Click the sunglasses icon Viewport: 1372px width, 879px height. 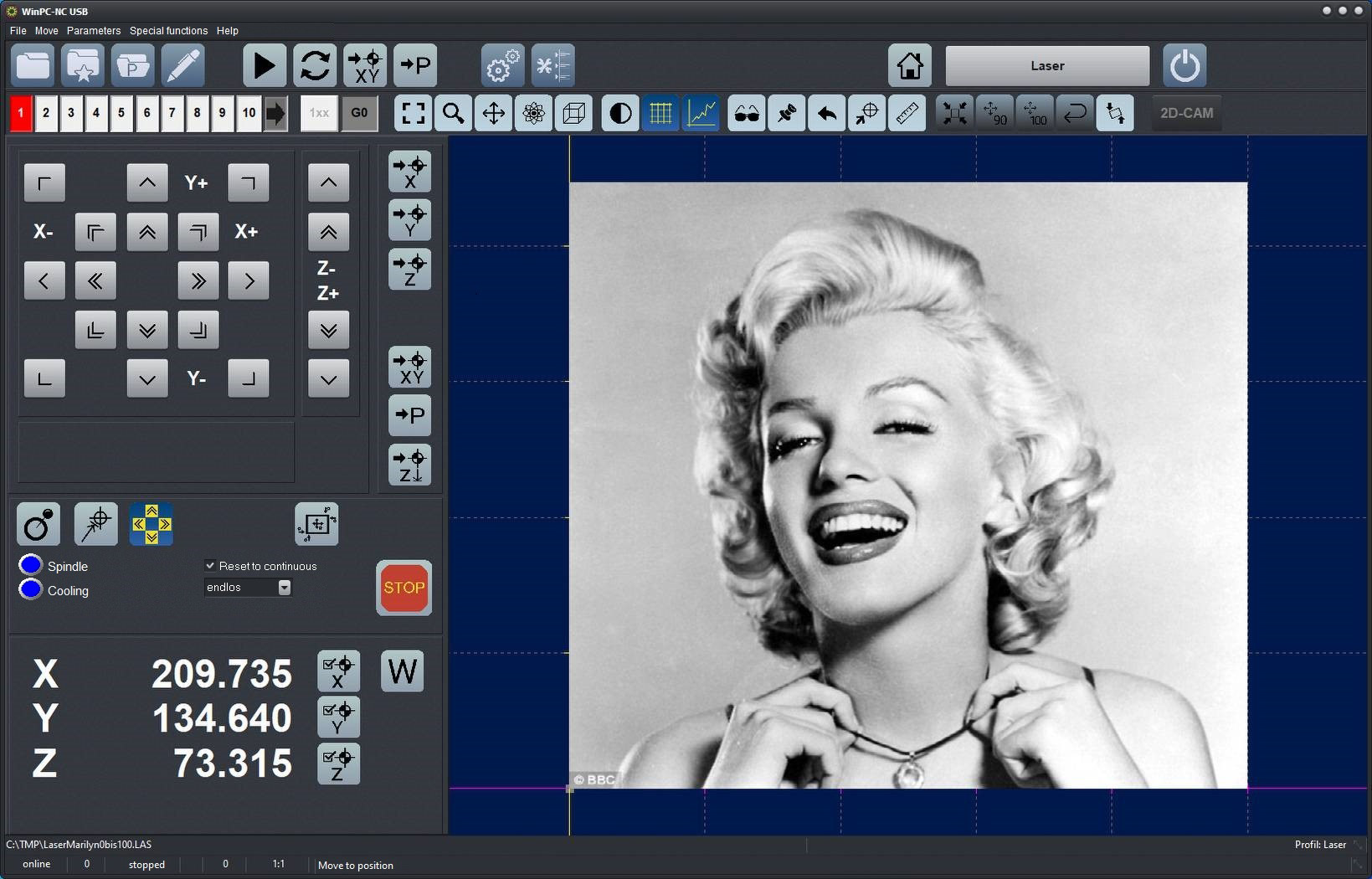point(747,113)
